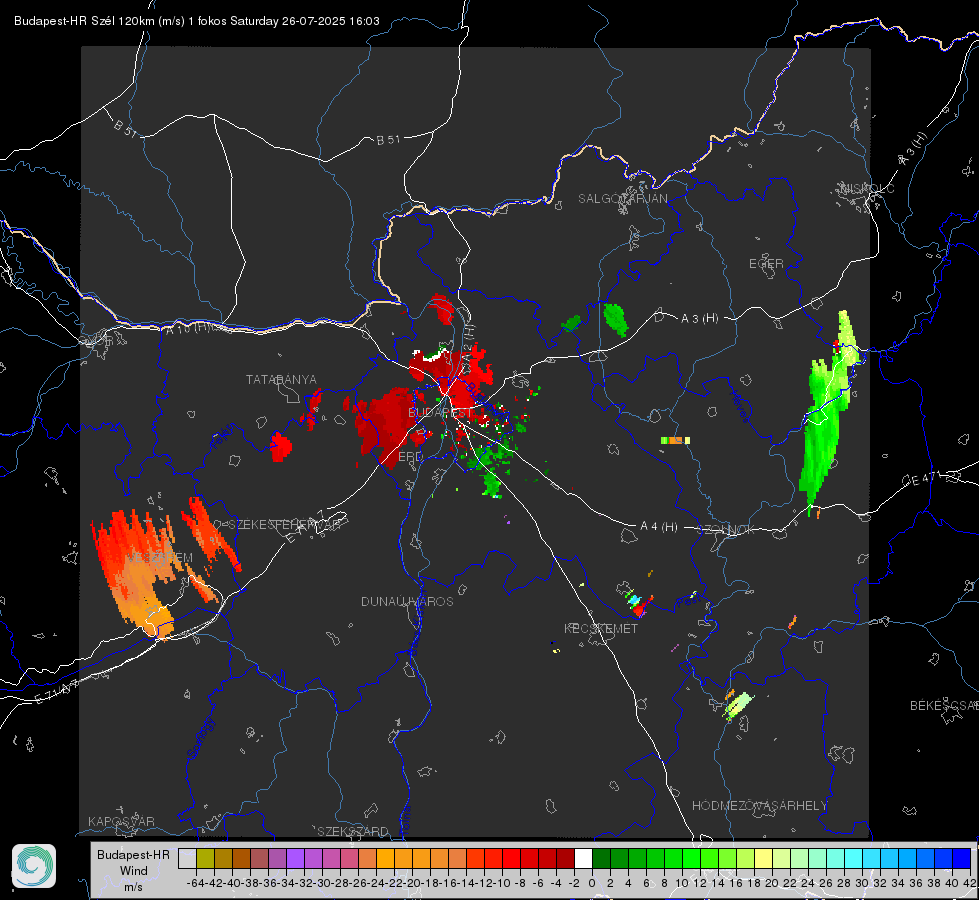The width and height of the screenshot is (979, 900).
Task: Click the HÓDMEZŐVÁSÁRHELY city label
Action: tap(759, 806)
